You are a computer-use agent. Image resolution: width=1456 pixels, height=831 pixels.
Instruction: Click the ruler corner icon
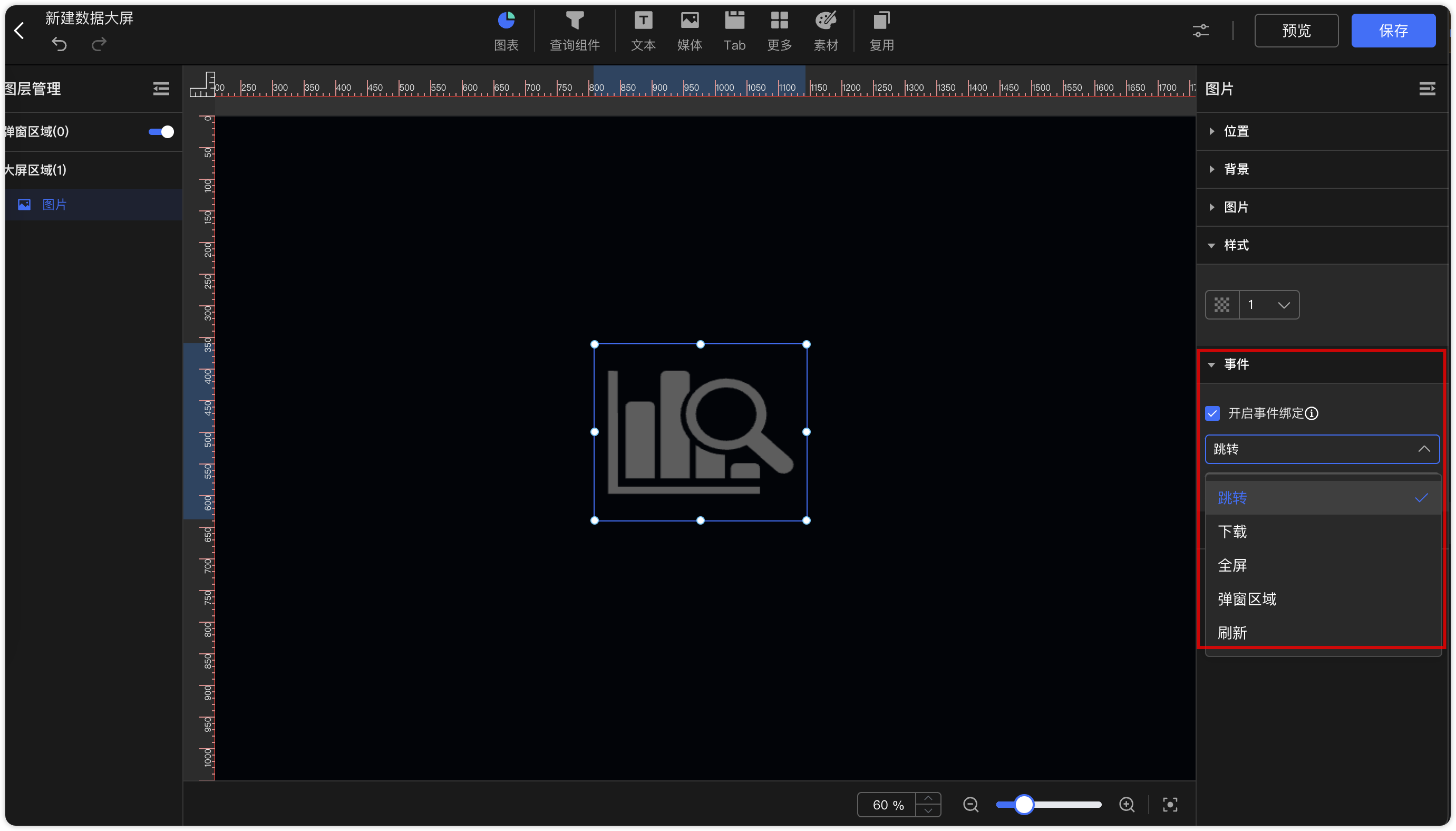[x=202, y=84]
